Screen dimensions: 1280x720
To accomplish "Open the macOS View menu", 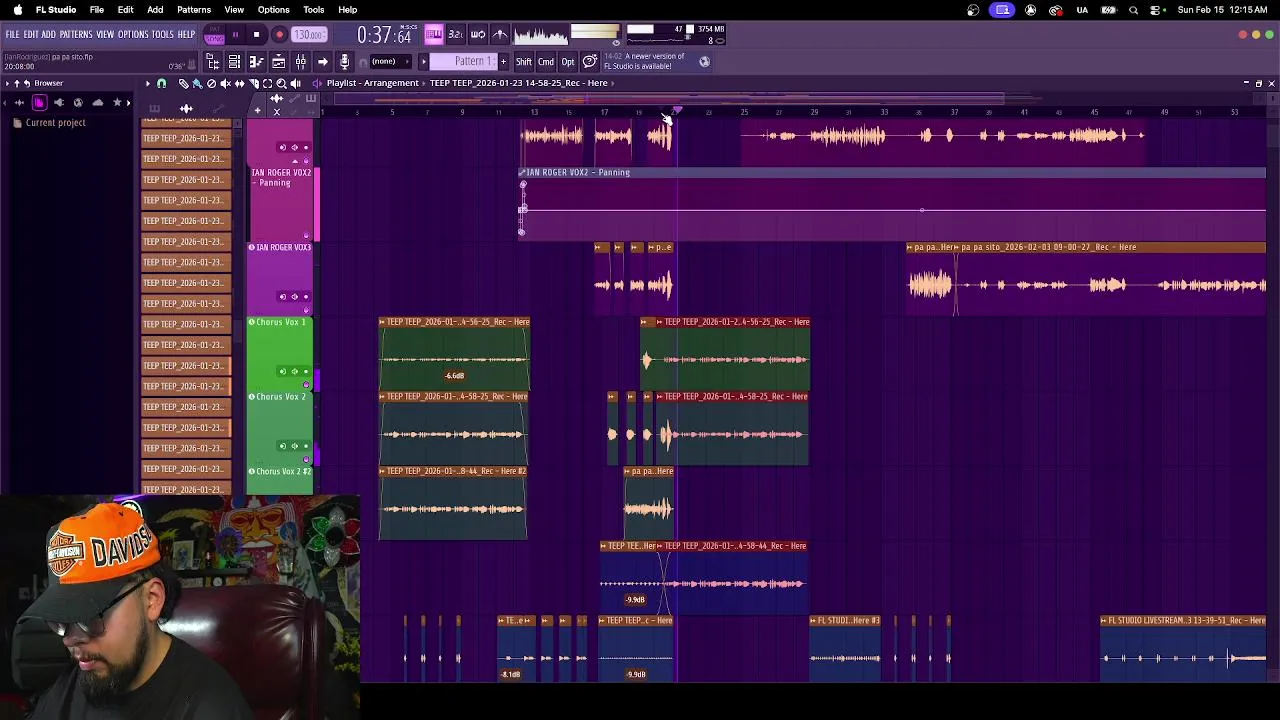I will tap(234, 10).
